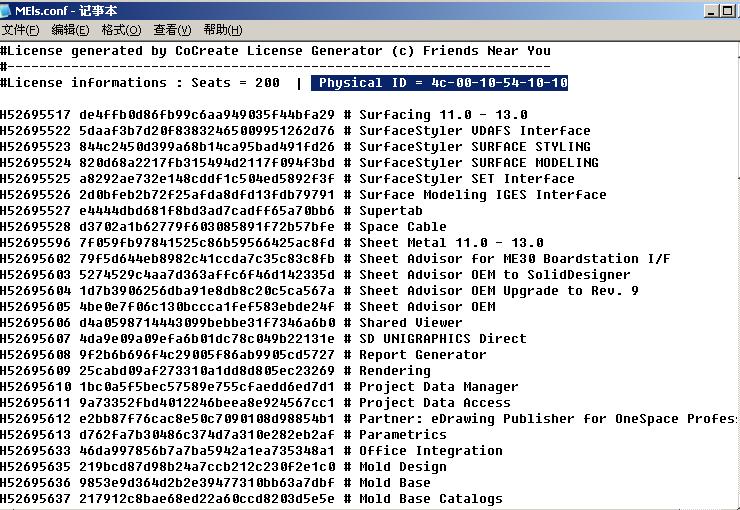Screen dimensions: 740x510
Task: Click the 'Surfacing 11.0 - 13.0' comment
Action: coord(443,115)
